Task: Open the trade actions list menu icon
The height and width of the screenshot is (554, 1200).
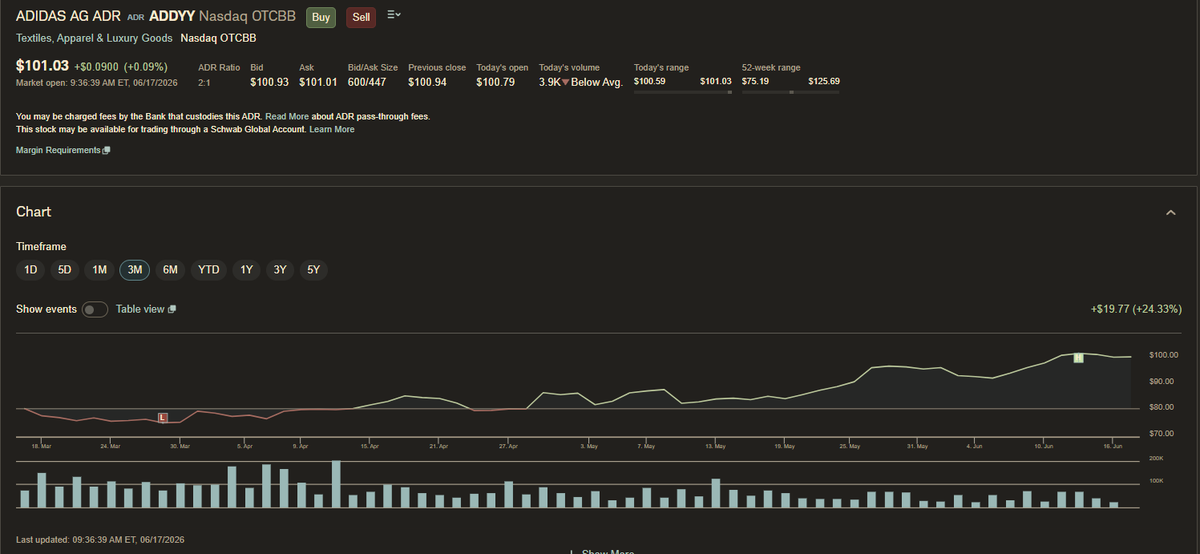Action: point(393,15)
